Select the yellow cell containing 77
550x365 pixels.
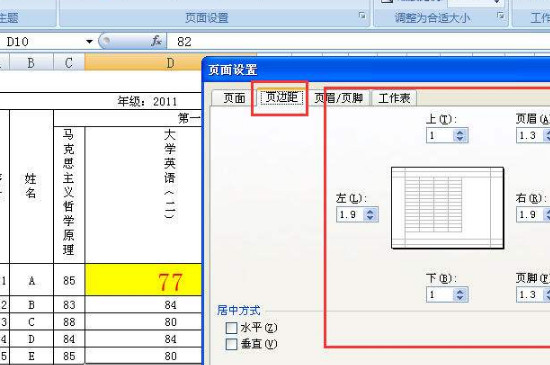[143, 280]
